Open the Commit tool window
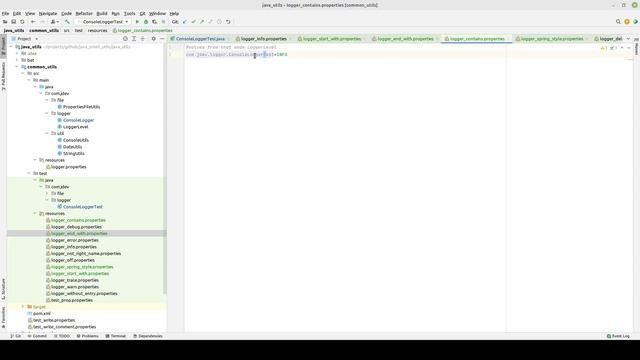The width and height of the screenshot is (640, 360). coord(38,336)
